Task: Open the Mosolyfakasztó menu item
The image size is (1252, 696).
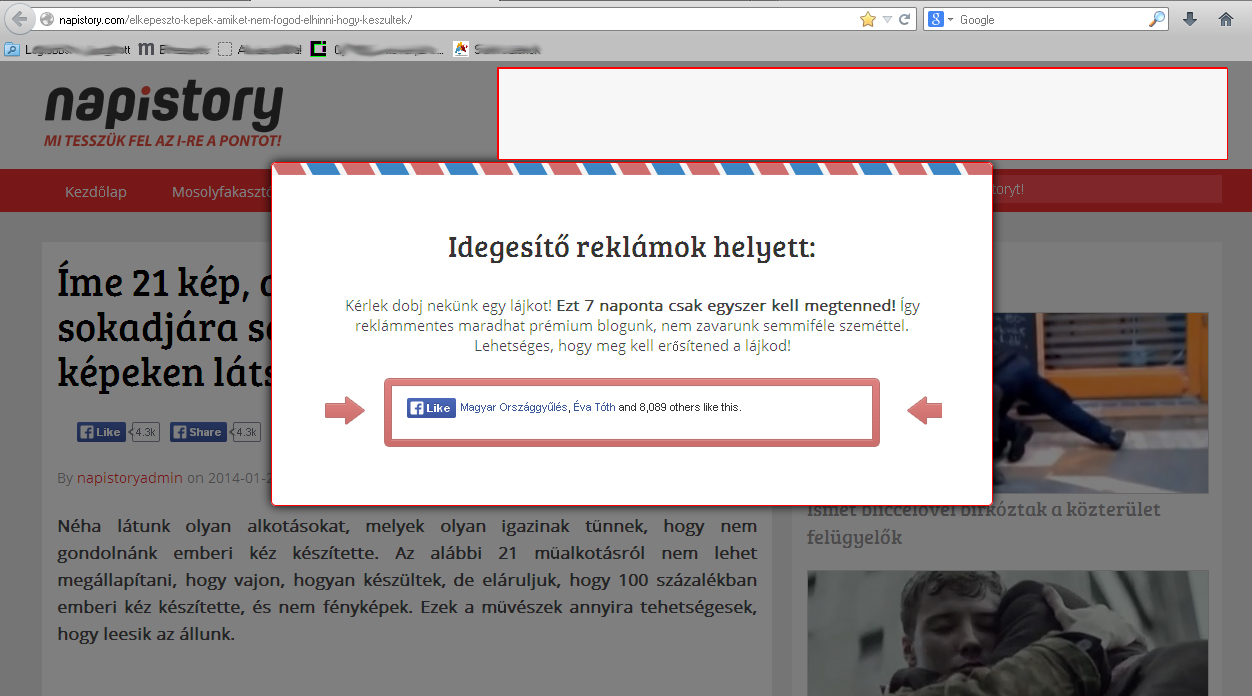Action: pyautogui.click(x=222, y=191)
